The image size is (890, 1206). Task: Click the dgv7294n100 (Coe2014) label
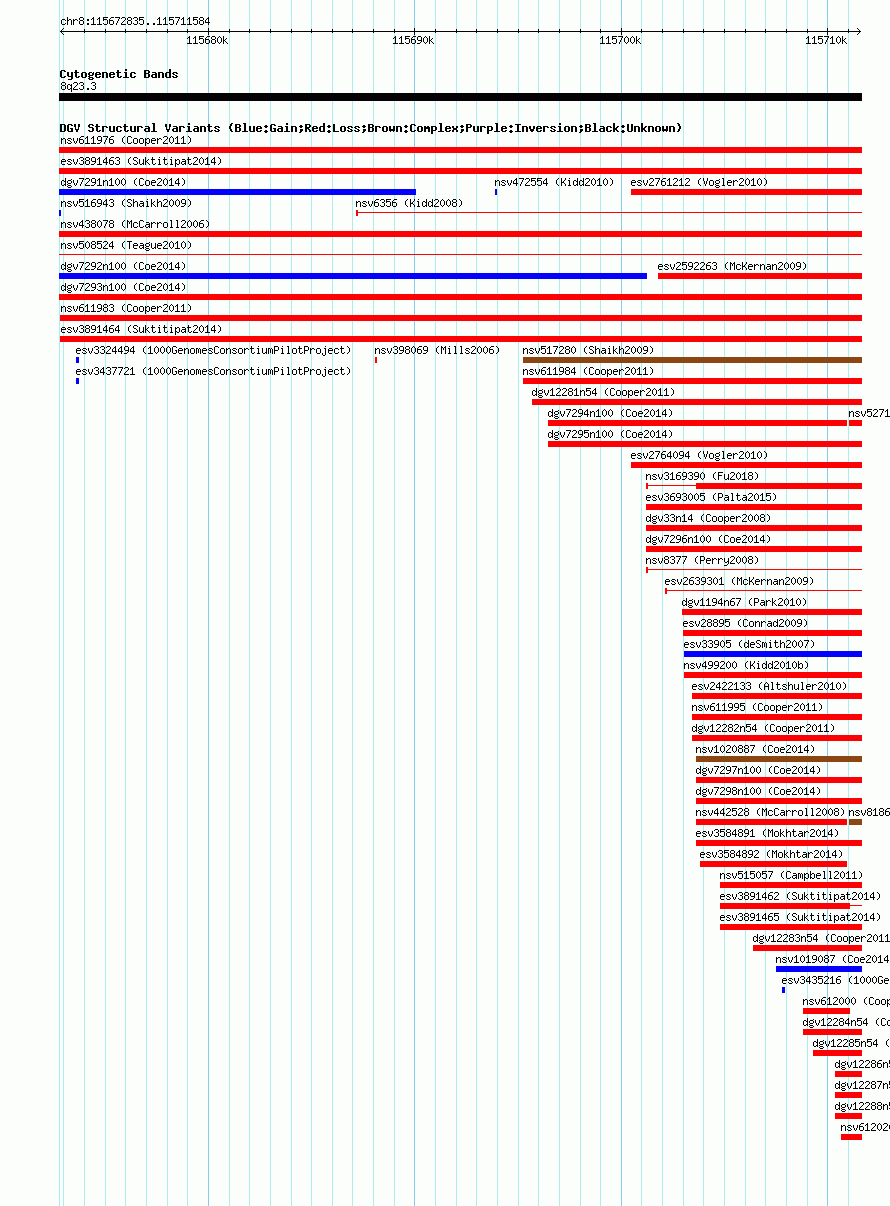[x=610, y=413]
